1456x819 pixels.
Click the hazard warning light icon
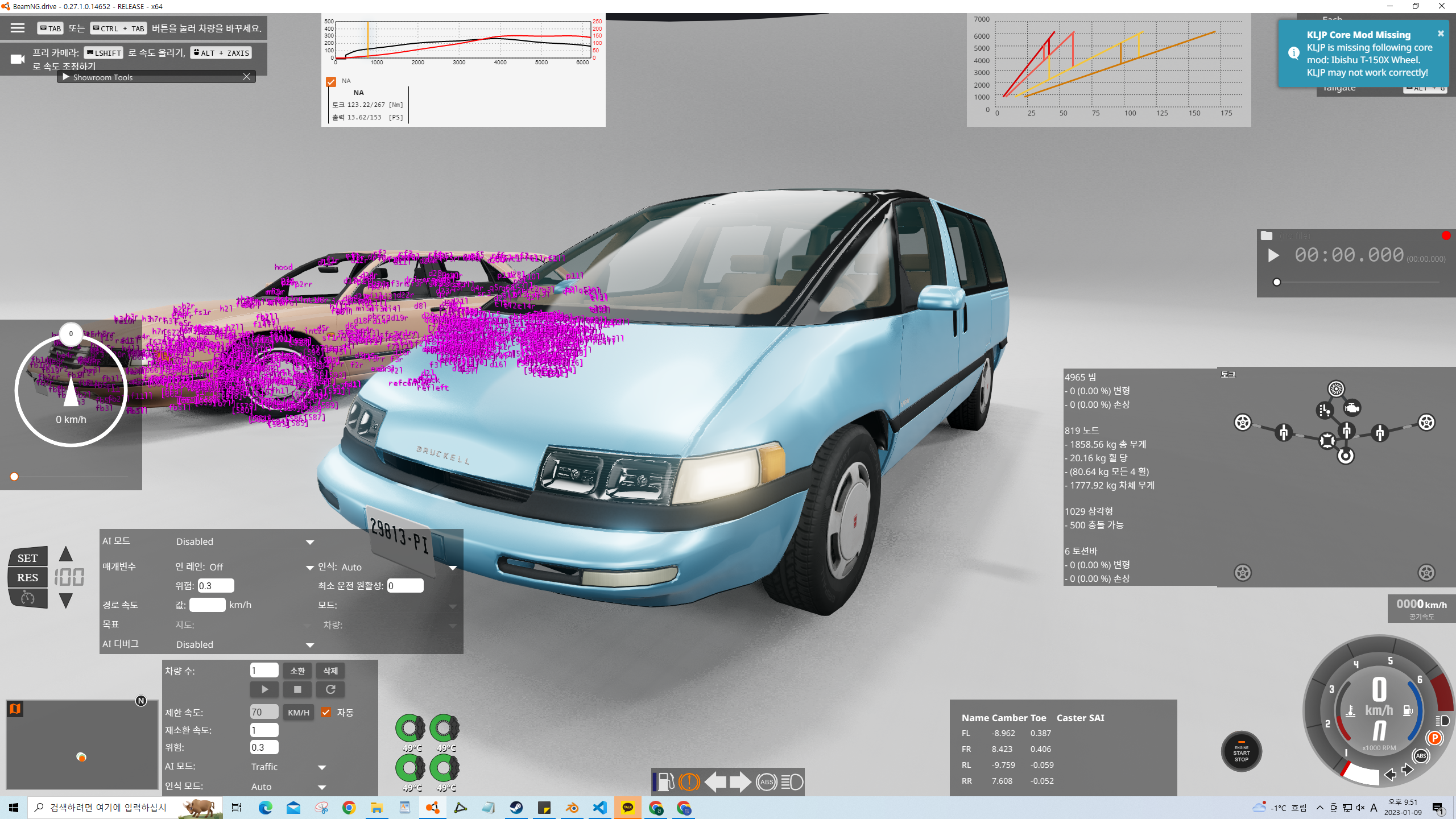(x=689, y=782)
